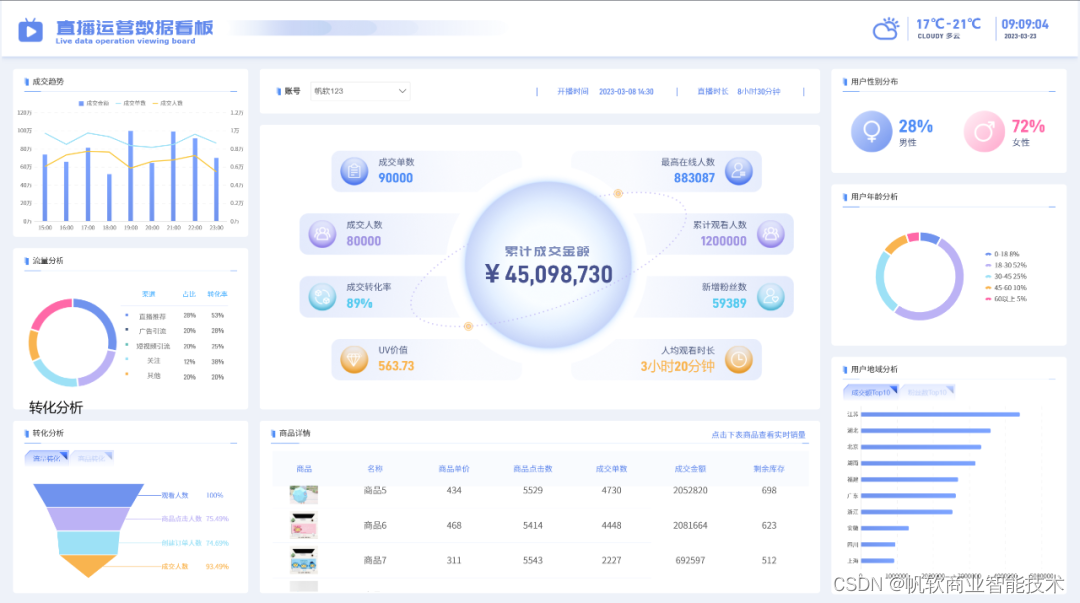Open the 帆软123 account dropdown
The height and width of the screenshot is (603, 1080).
click(358, 90)
